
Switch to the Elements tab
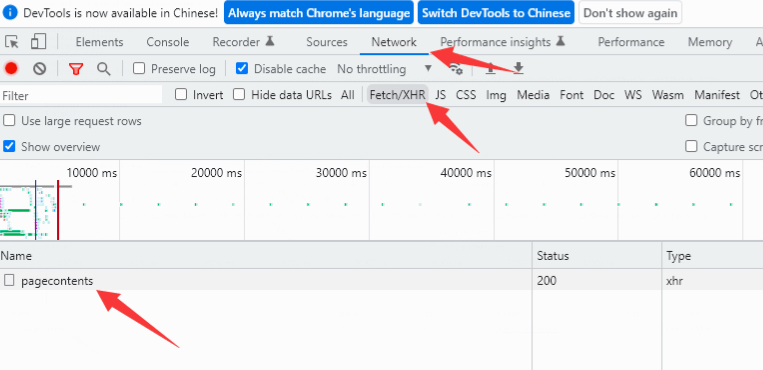click(99, 42)
